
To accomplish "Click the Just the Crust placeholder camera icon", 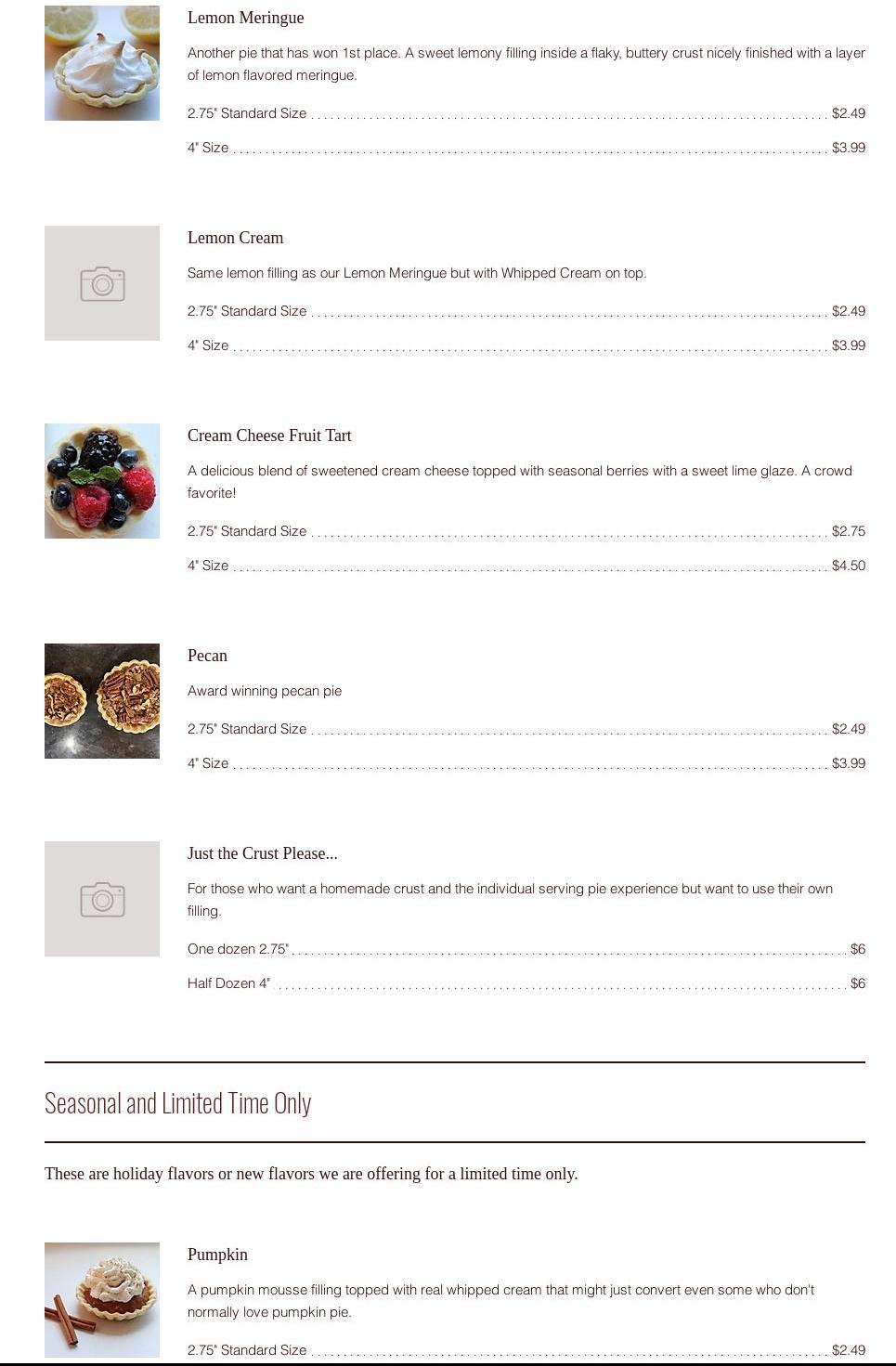I will click(102, 899).
